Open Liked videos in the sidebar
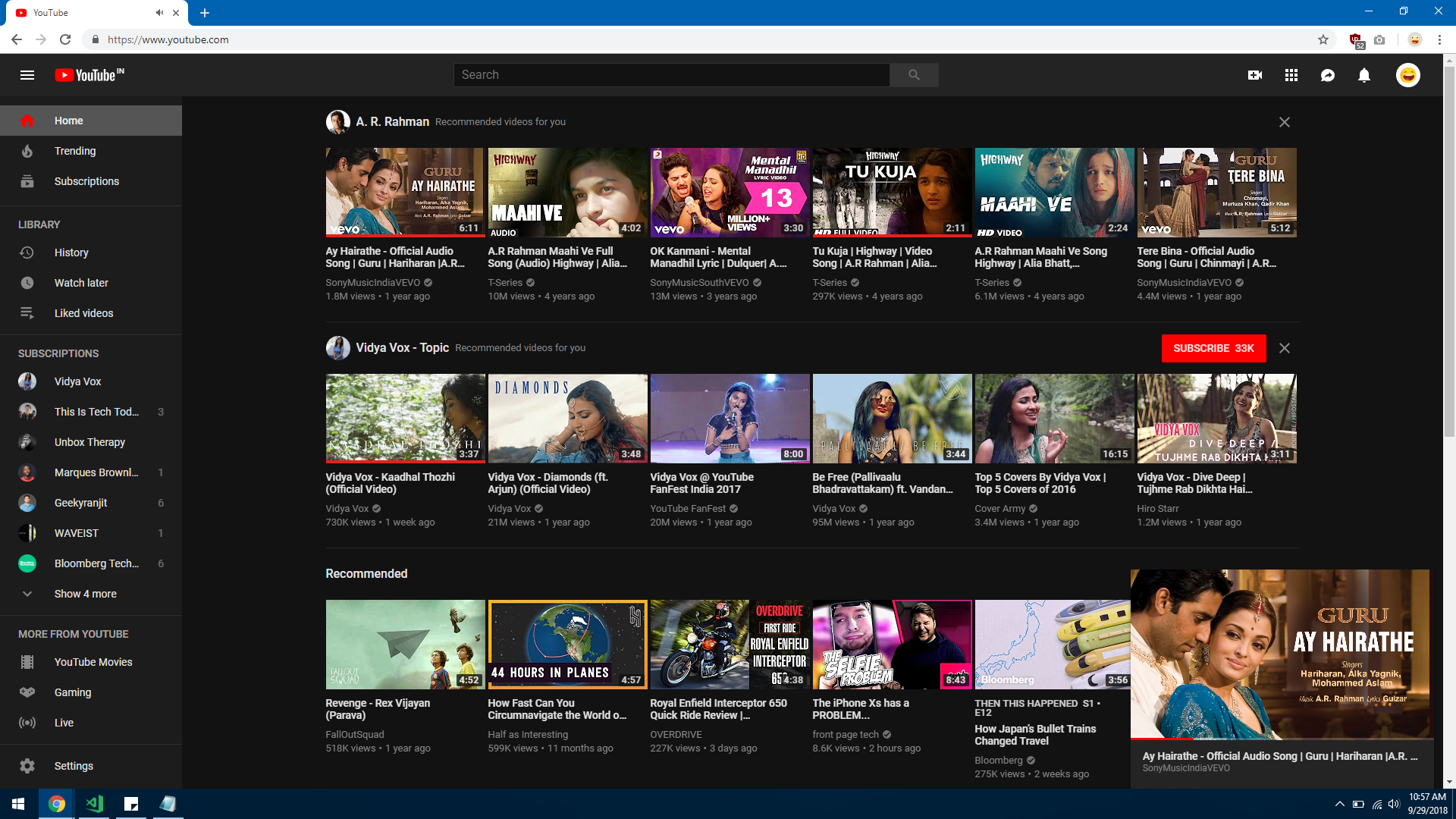1456x819 pixels. [83, 313]
